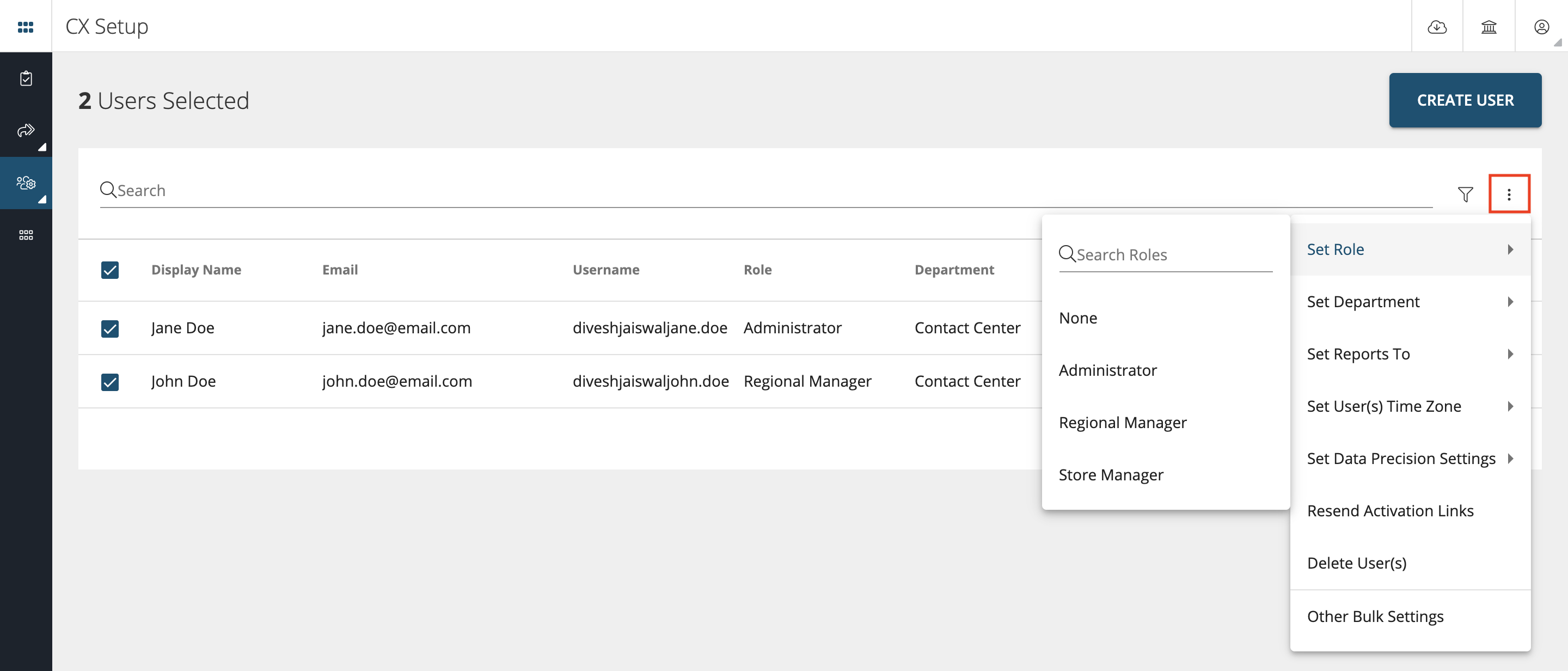The height and width of the screenshot is (671, 1568).
Task: Select the Administrator role option
Action: 1108,368
